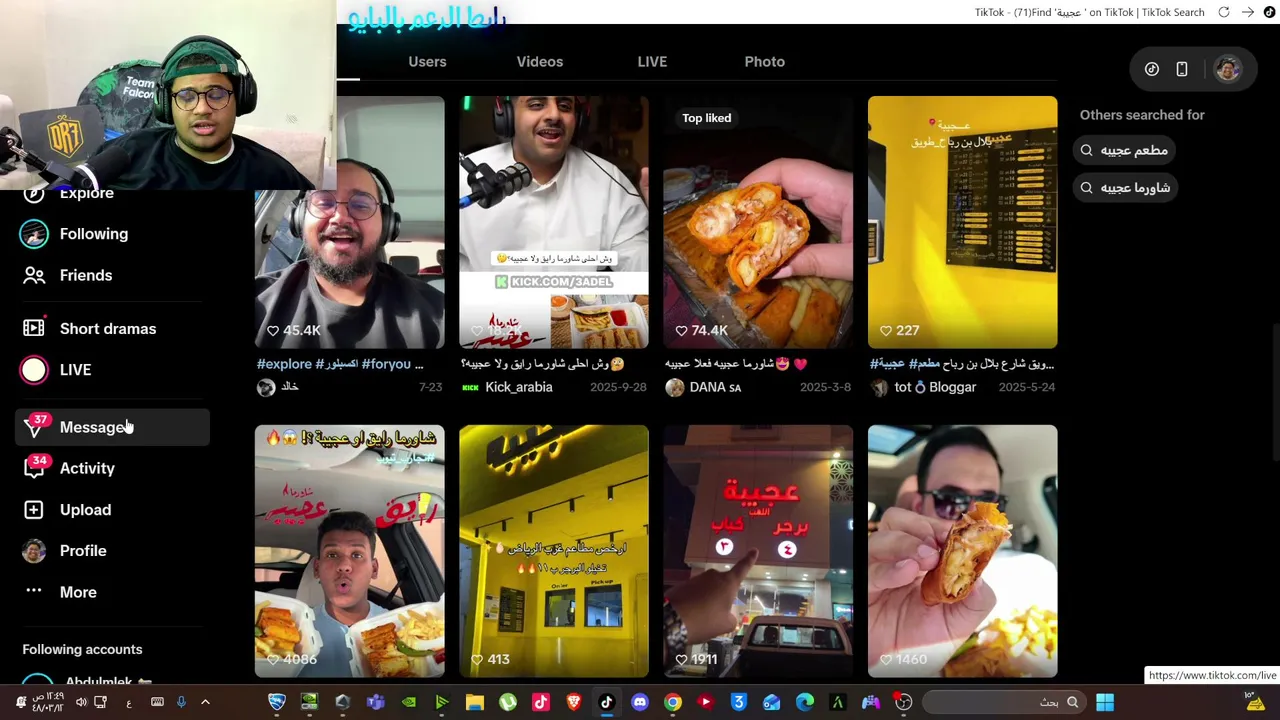
Task: Switch to the Videos tab
Action: click(x=540, y=62)
